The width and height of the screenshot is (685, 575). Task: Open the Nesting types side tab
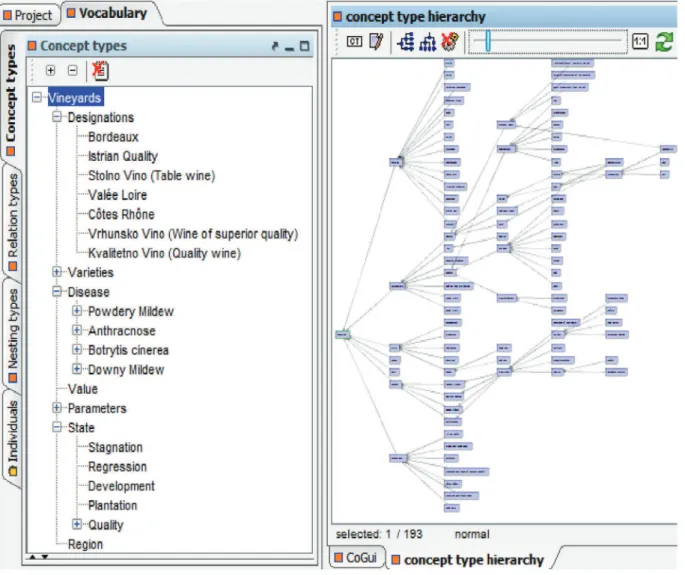tap(13, 335)
